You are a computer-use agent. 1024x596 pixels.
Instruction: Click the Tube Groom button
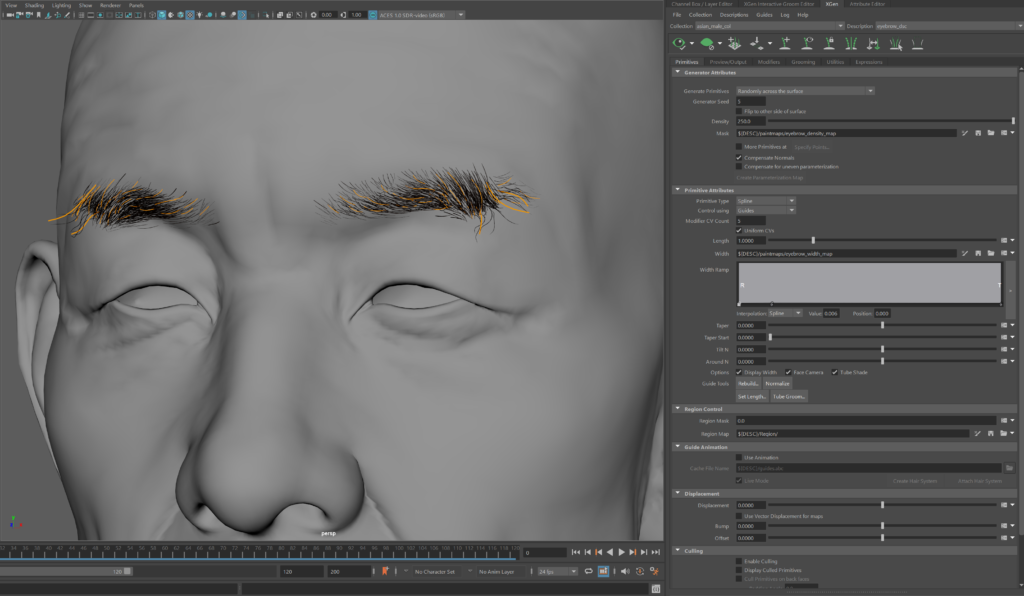pos(789,396)
